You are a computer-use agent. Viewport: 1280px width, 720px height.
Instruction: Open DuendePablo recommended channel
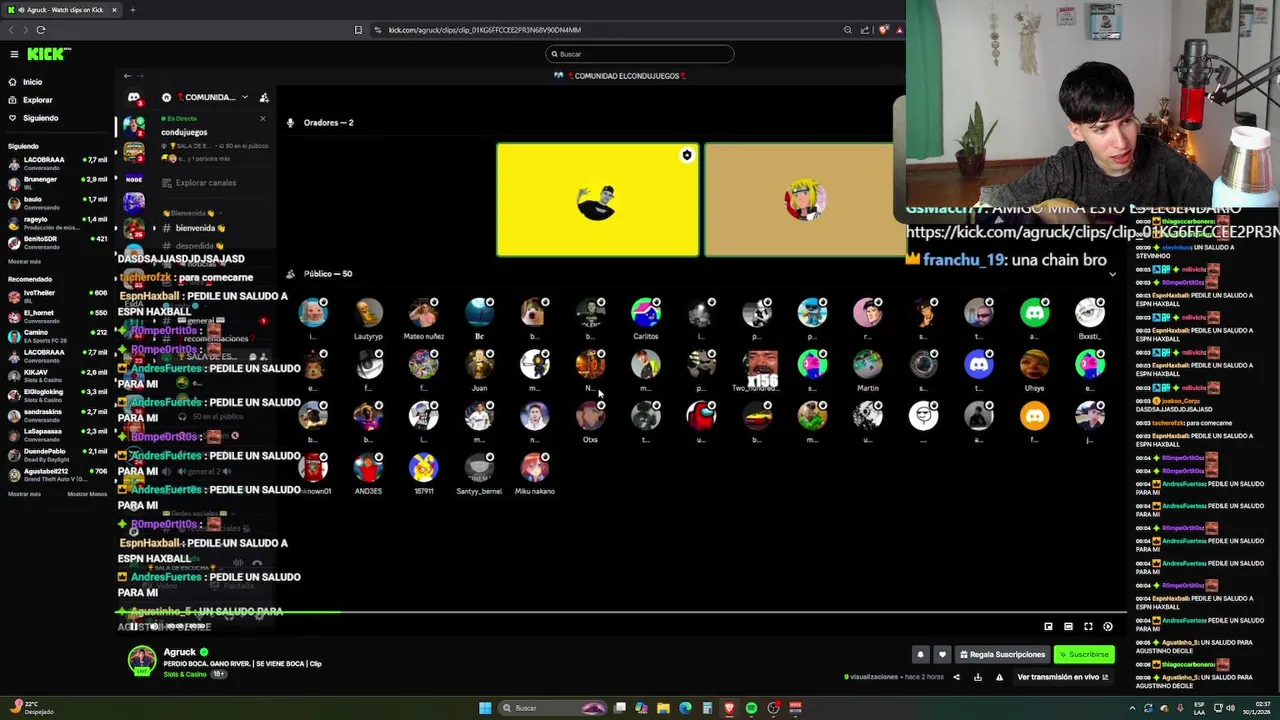click(x=58, y=454)
